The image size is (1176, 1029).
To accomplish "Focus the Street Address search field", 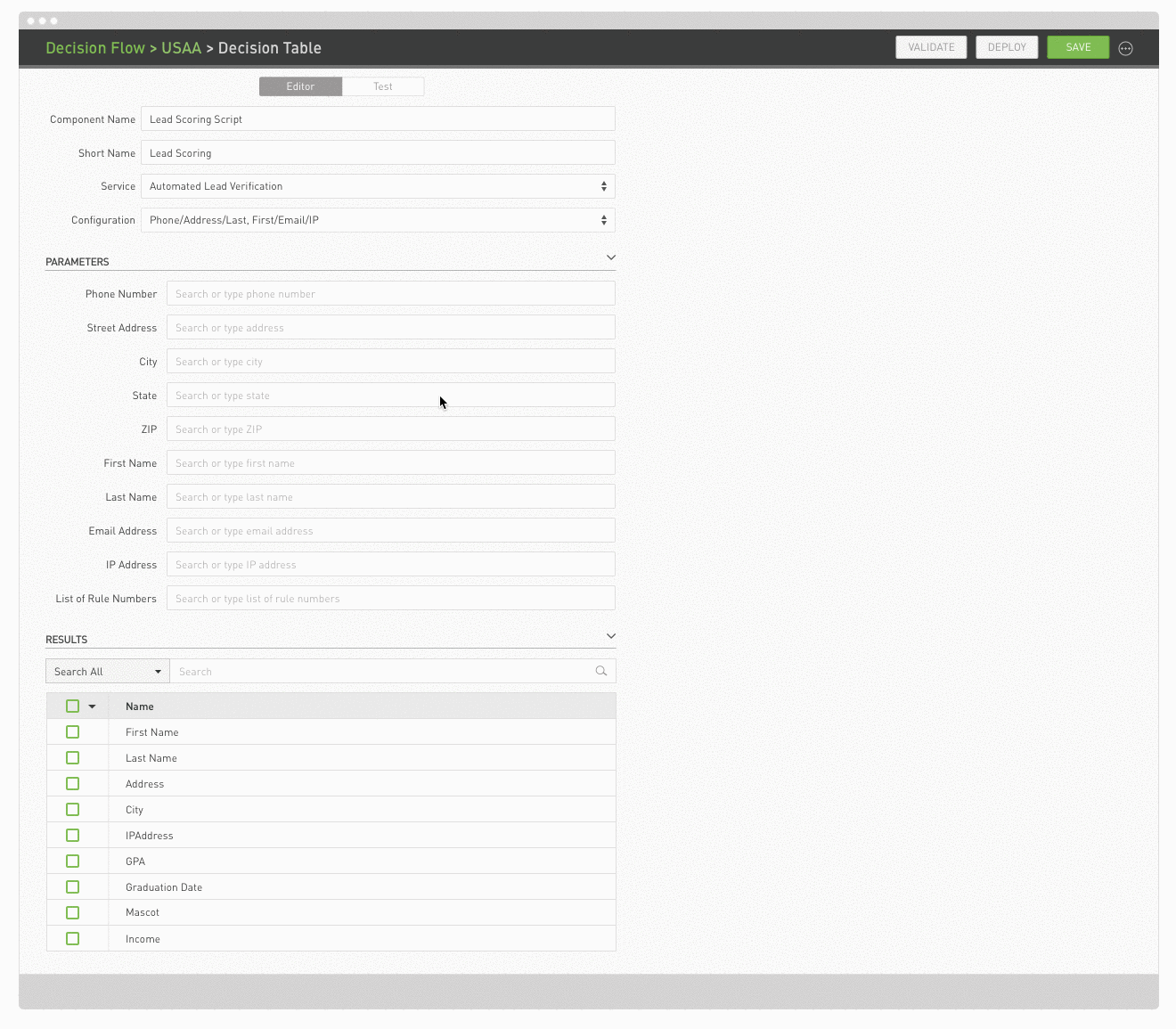I will click(390, 327).
